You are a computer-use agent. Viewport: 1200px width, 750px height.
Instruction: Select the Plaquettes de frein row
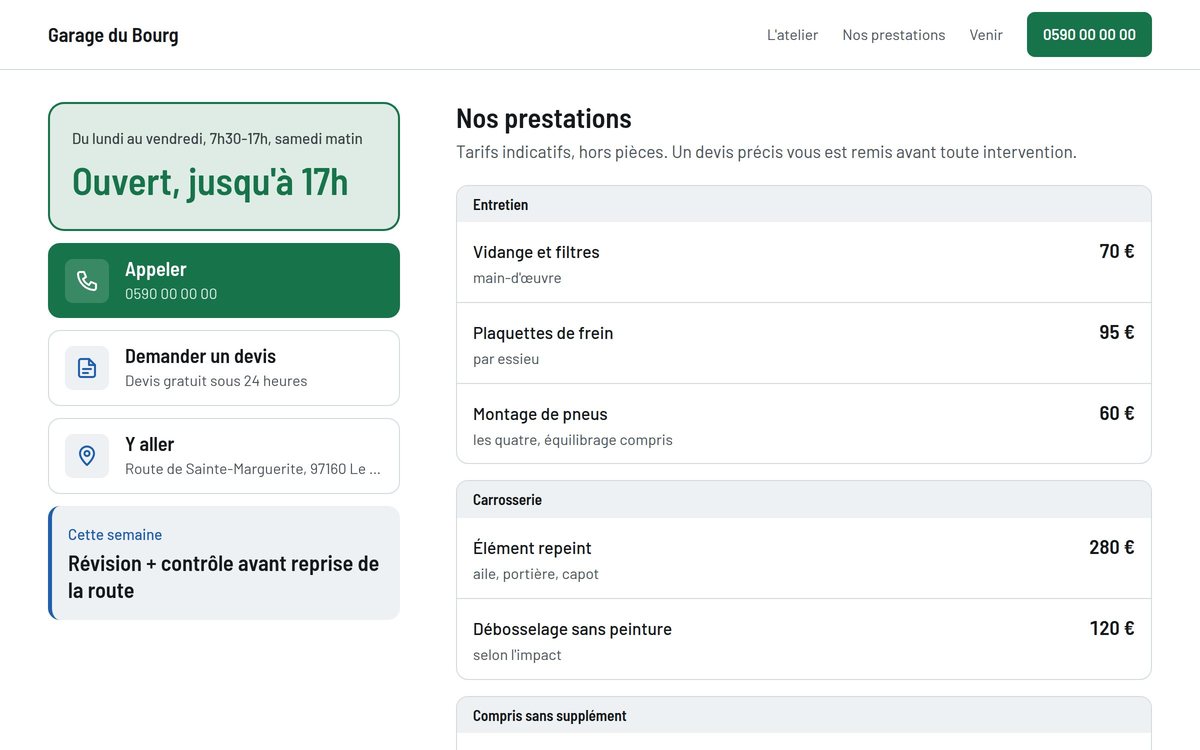pos(804,343)
